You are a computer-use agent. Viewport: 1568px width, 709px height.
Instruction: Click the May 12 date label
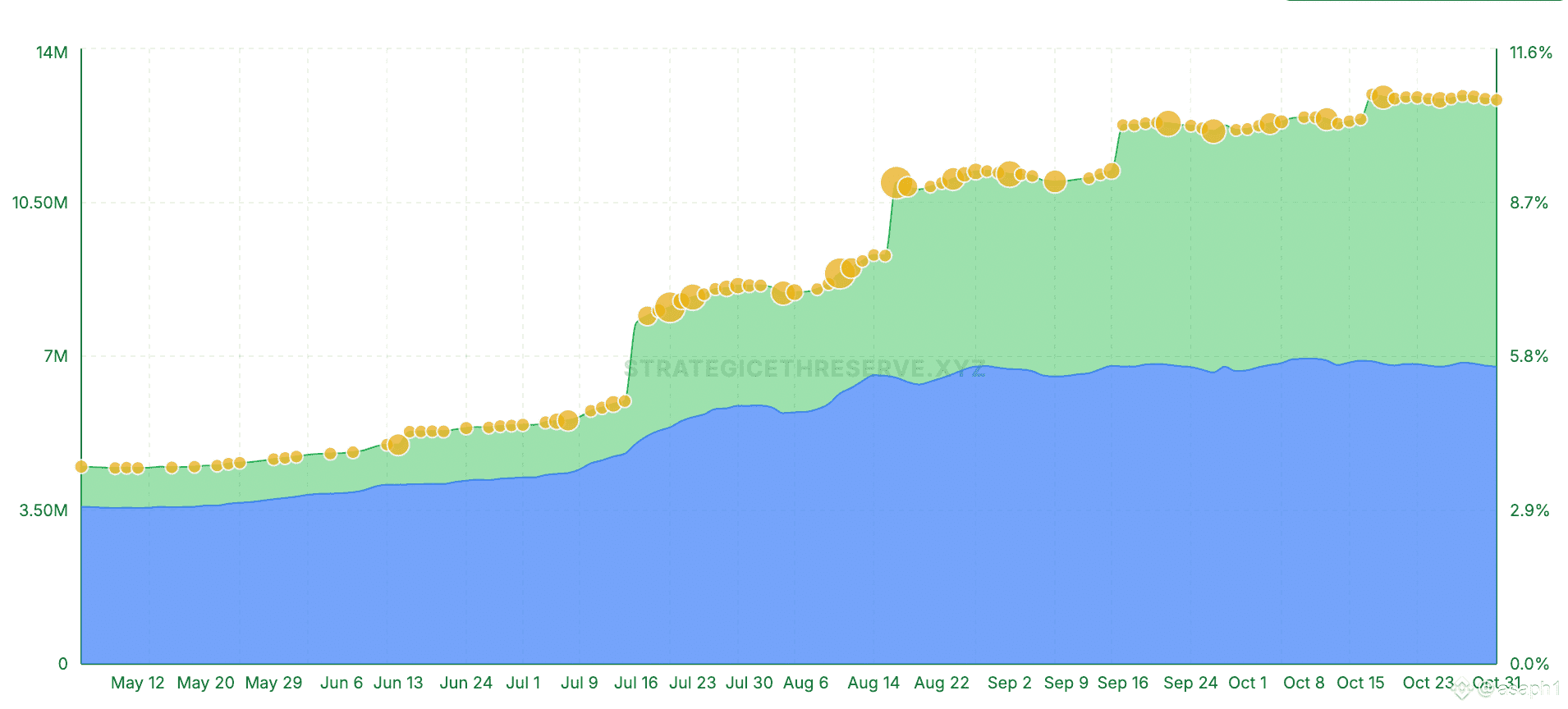tap(138, 683)
